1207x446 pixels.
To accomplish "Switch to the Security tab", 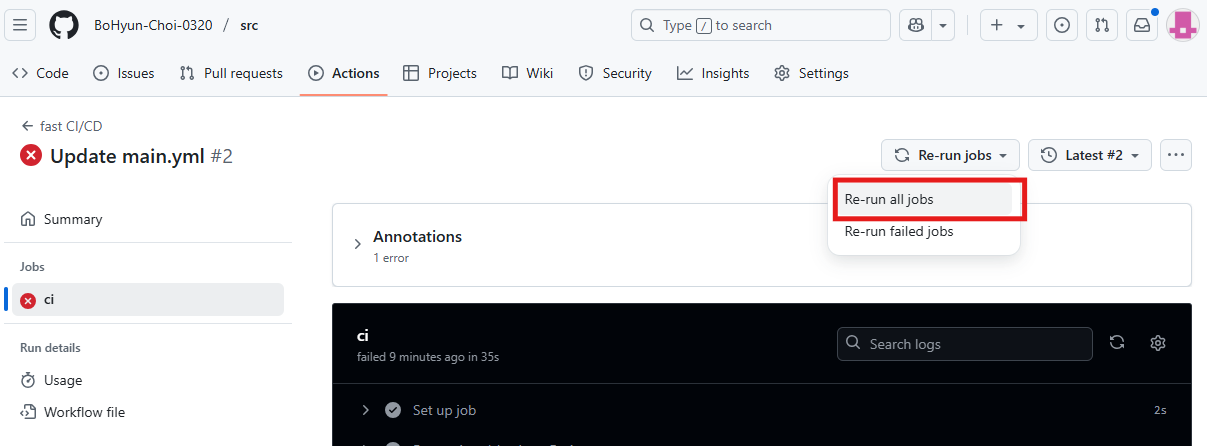I will click(615, 73).
